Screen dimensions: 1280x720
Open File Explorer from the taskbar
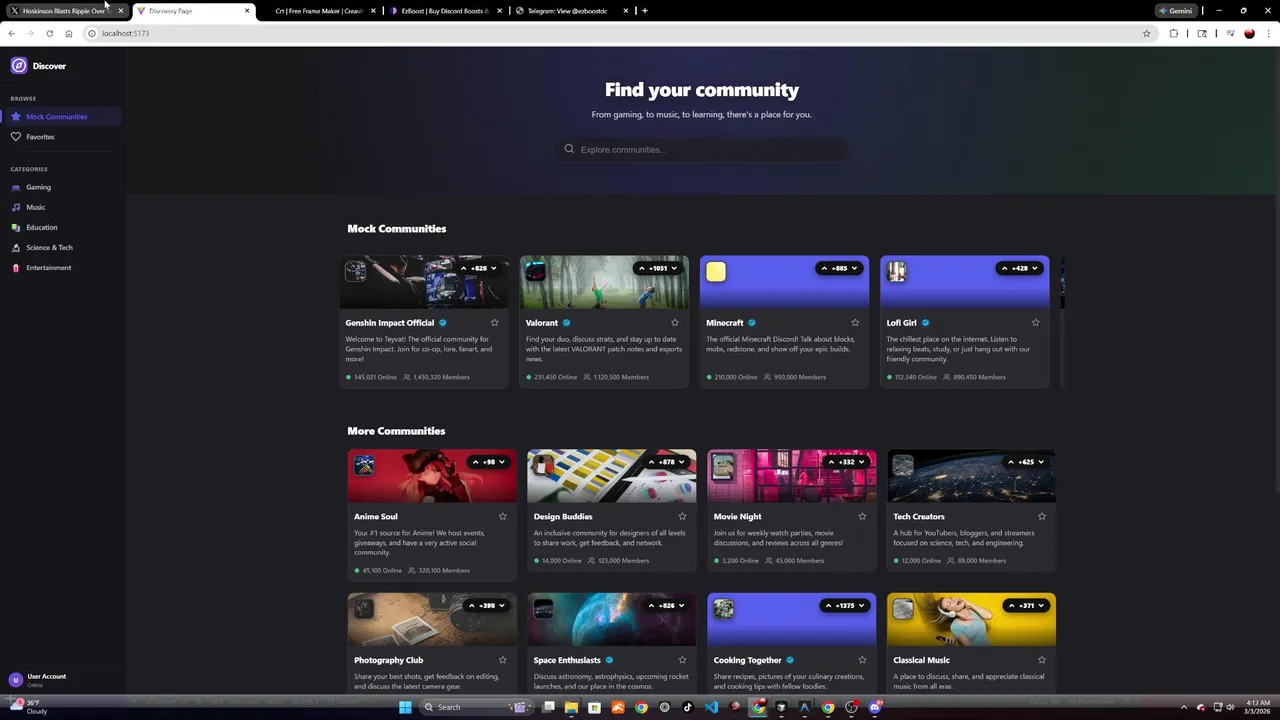point(571,707)
